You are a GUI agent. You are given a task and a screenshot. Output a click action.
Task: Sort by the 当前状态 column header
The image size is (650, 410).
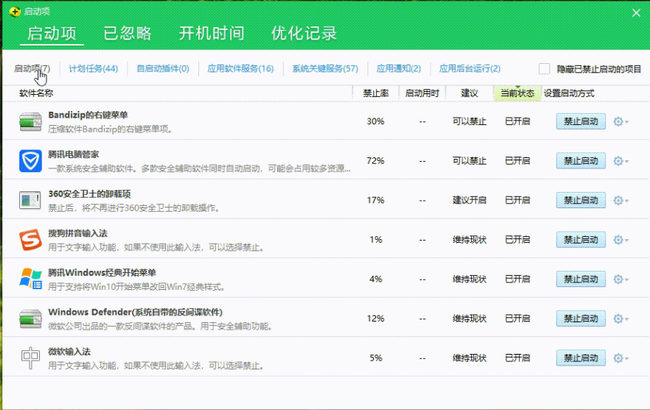[x=517, y=93]
